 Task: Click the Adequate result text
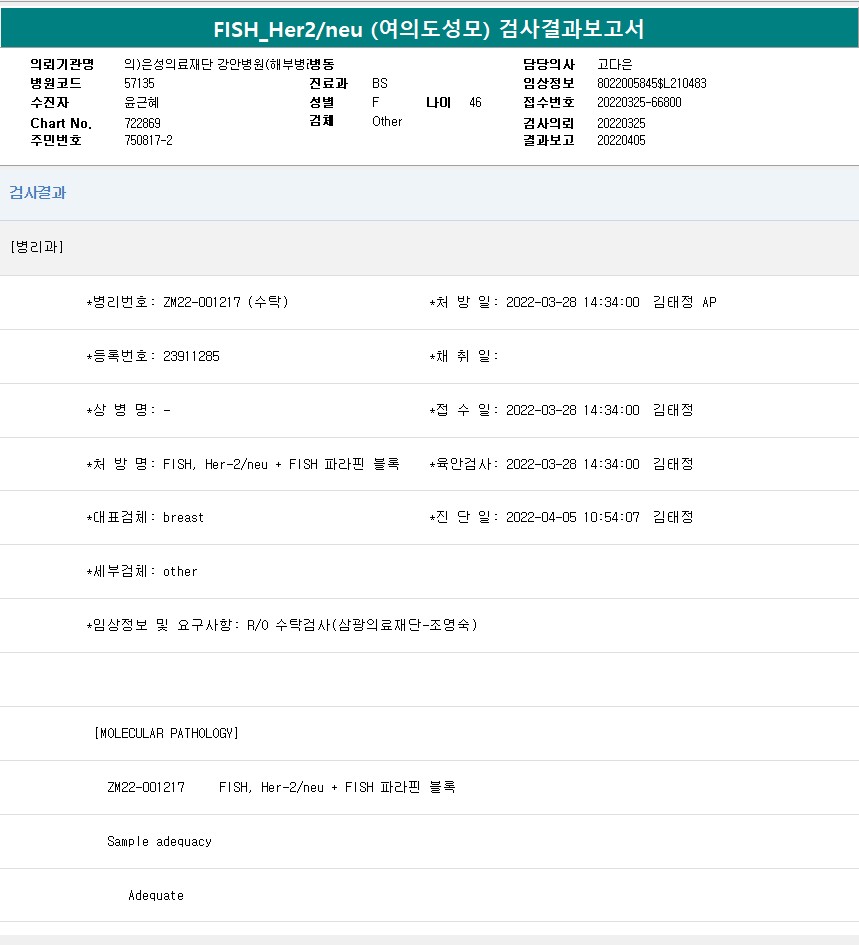pos(156,895)
